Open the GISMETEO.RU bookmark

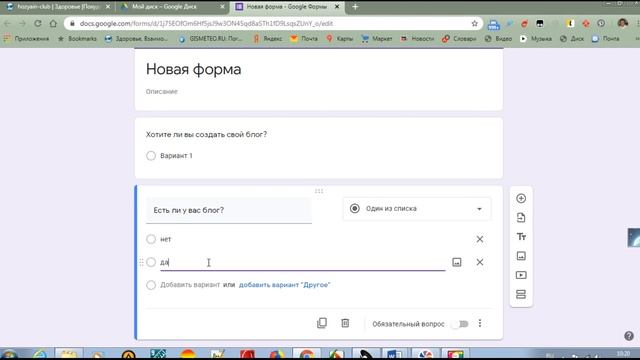pos(211,38)
